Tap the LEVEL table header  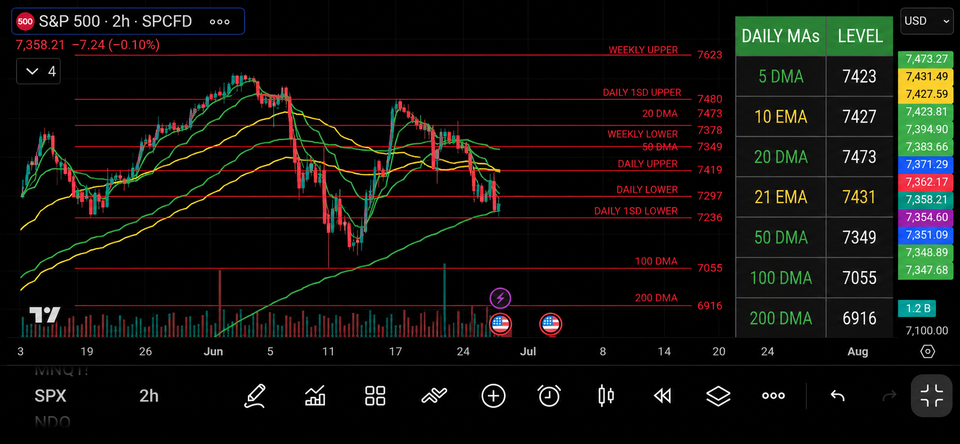tap(860, 36)
